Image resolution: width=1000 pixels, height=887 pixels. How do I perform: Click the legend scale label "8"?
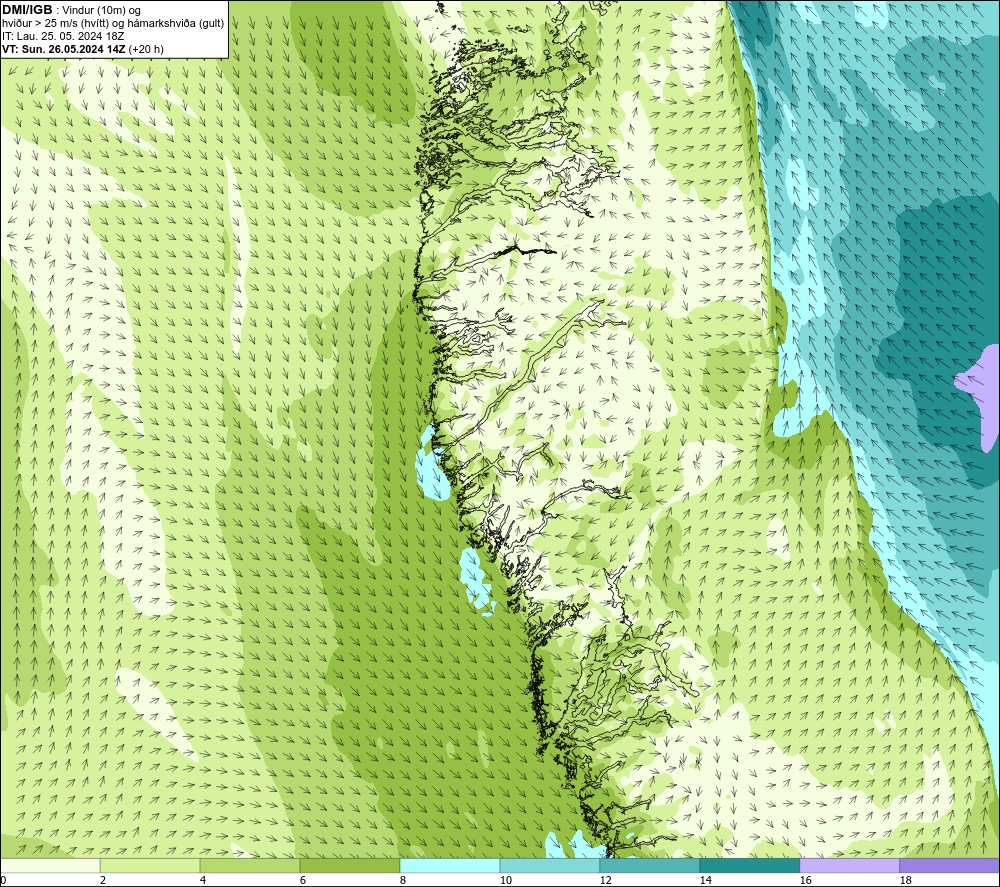tap(403, 881)
